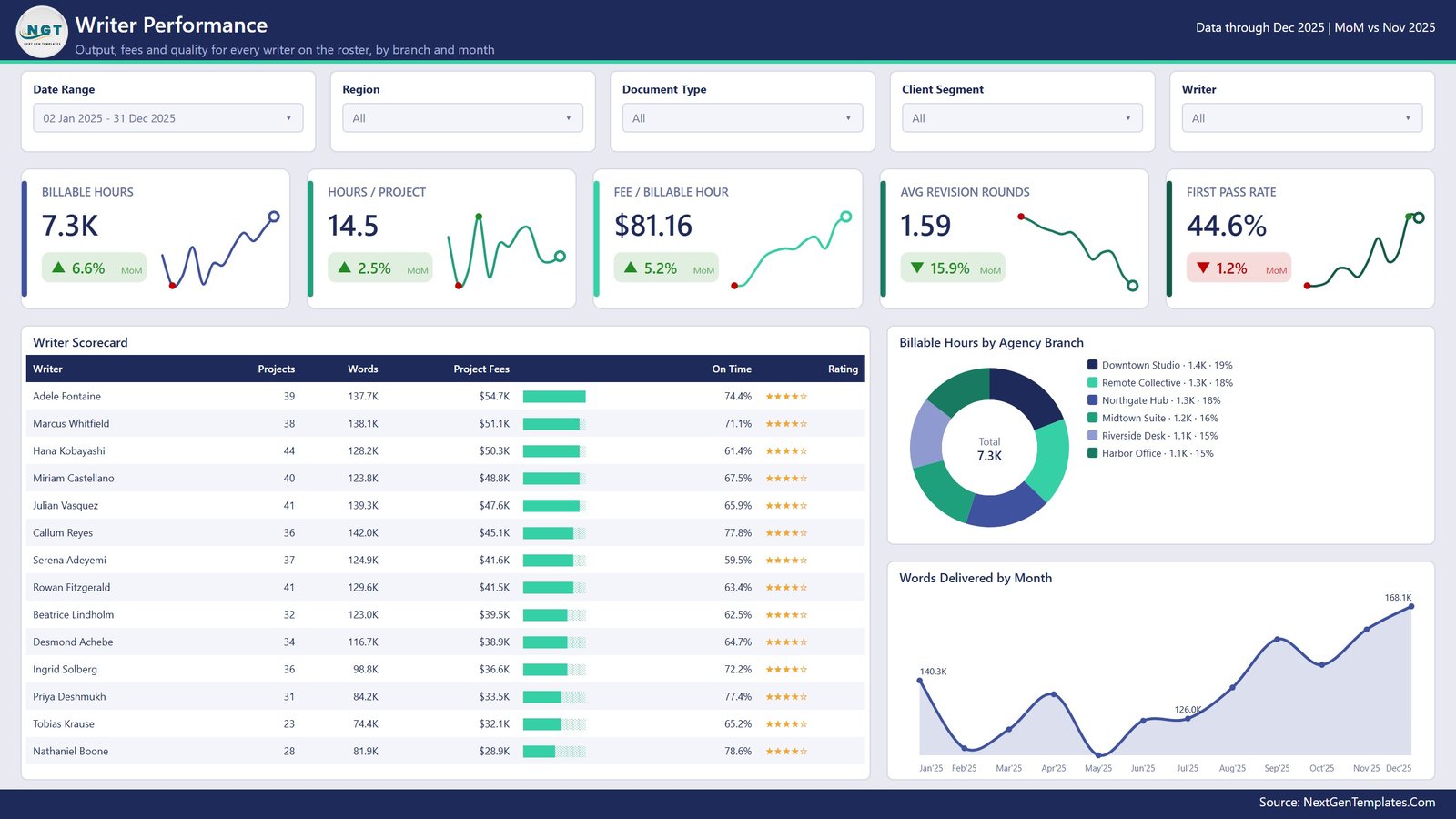Click Ingrid Solberg's star rating
The height and width of the screenshot is (819, 1456).
tap(786, 669)
